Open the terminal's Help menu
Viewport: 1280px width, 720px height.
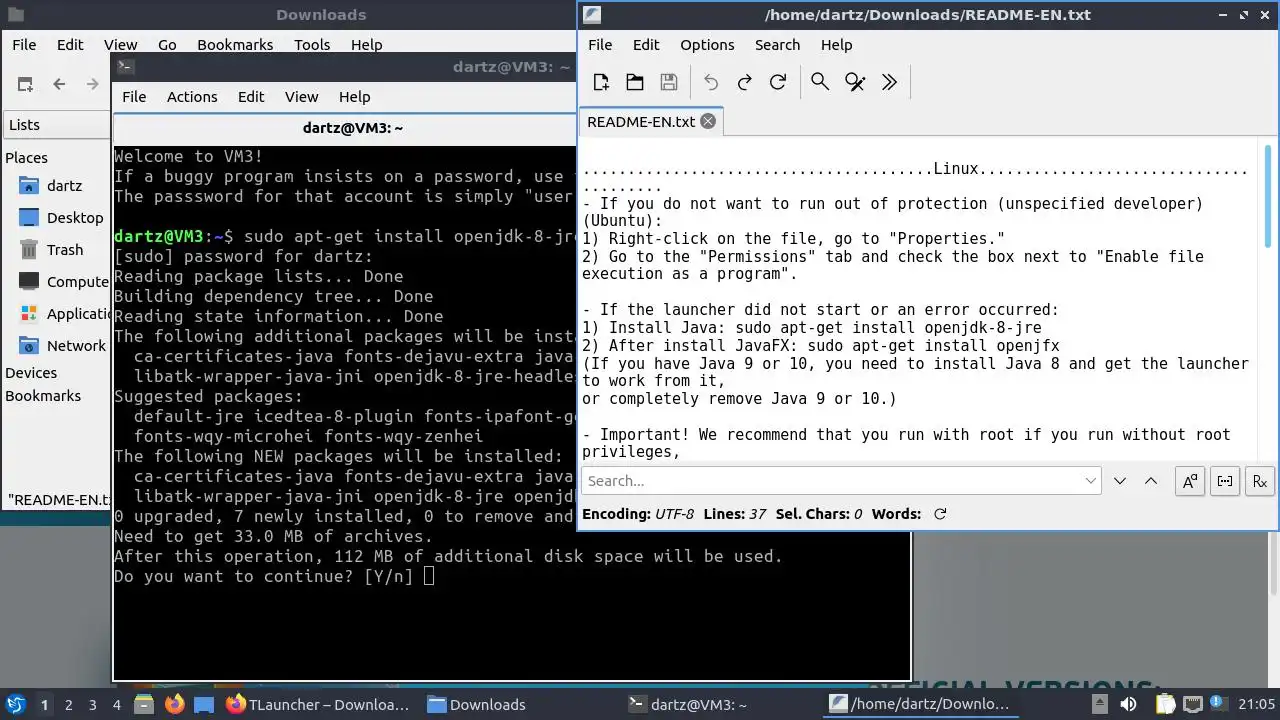355,97
